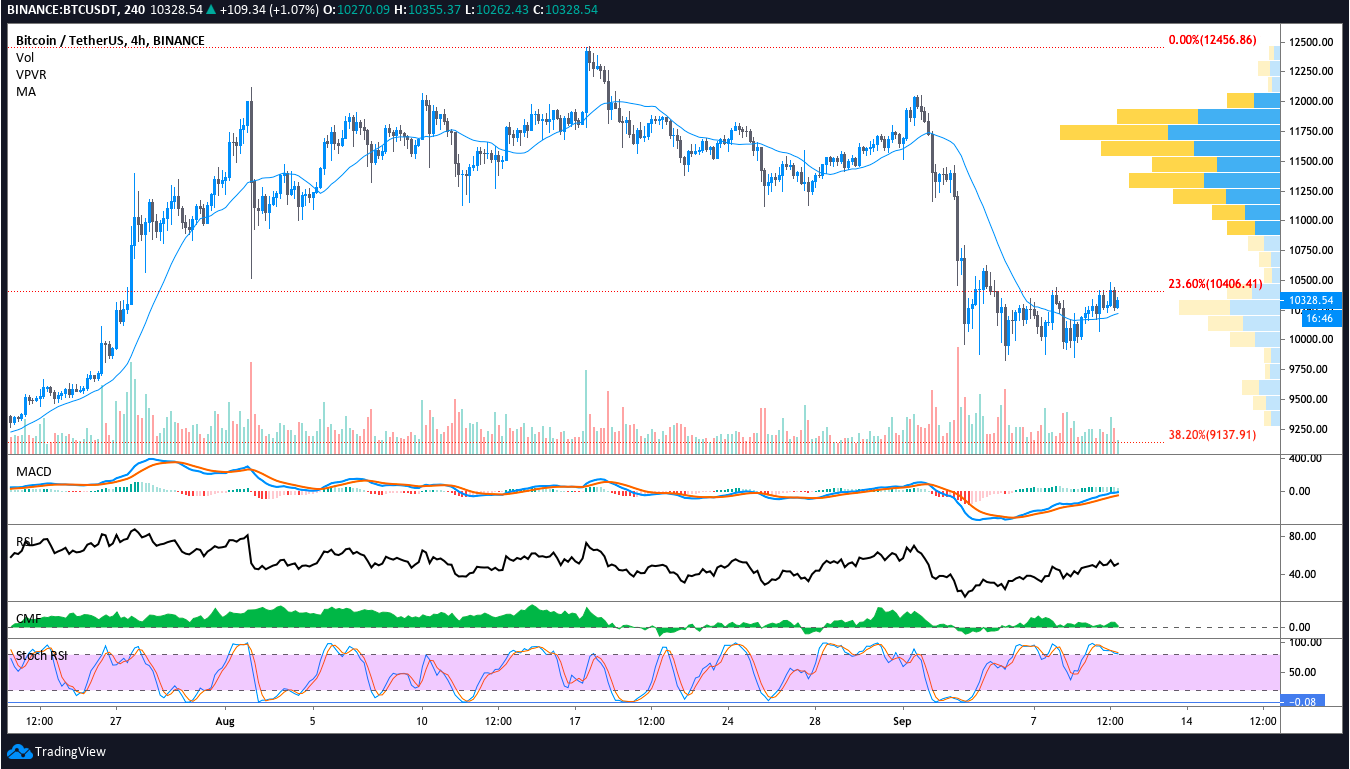Screen dimensions: 1350x769
Task: Click the 10500.00 price axis label
Action: click(1311, 280)
